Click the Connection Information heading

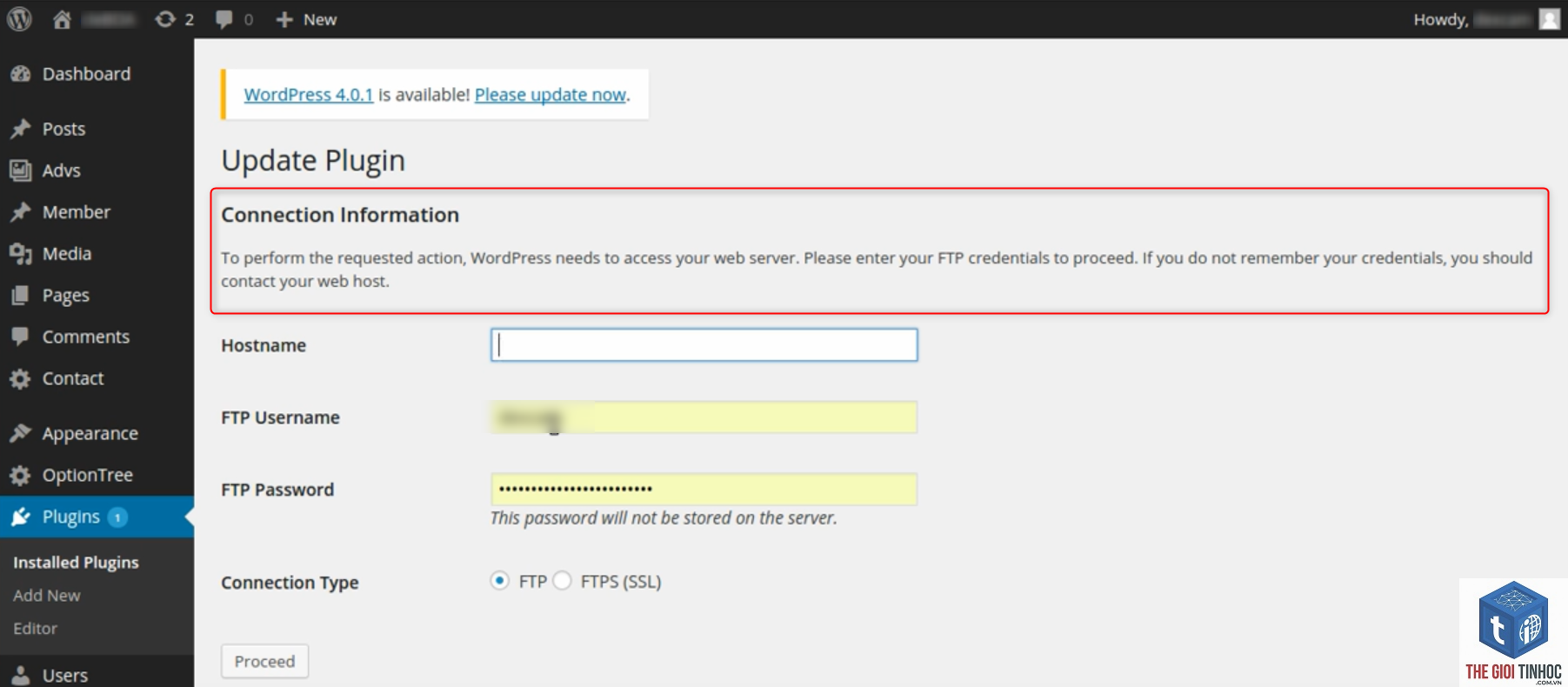tap(340, 215)
